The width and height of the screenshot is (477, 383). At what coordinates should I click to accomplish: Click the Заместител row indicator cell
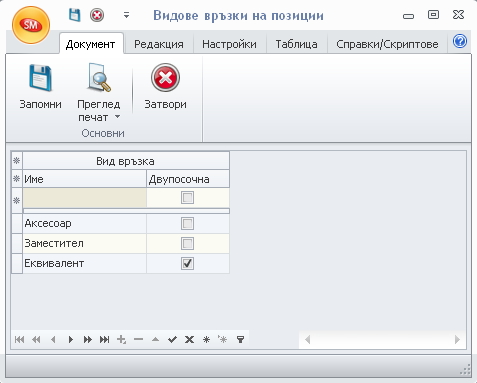(x=17, y=243)
